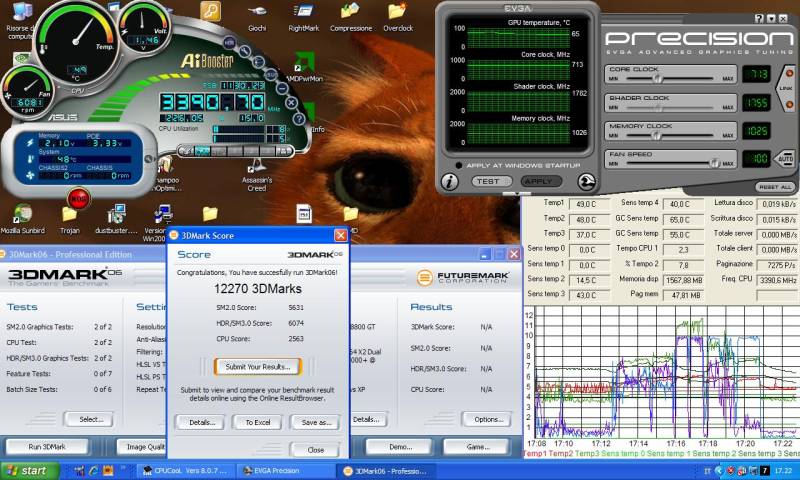Open the Risorse del computer icon
Image resolution: width=800 pixels, height=480 pixels.
click(x=19, y=19)
